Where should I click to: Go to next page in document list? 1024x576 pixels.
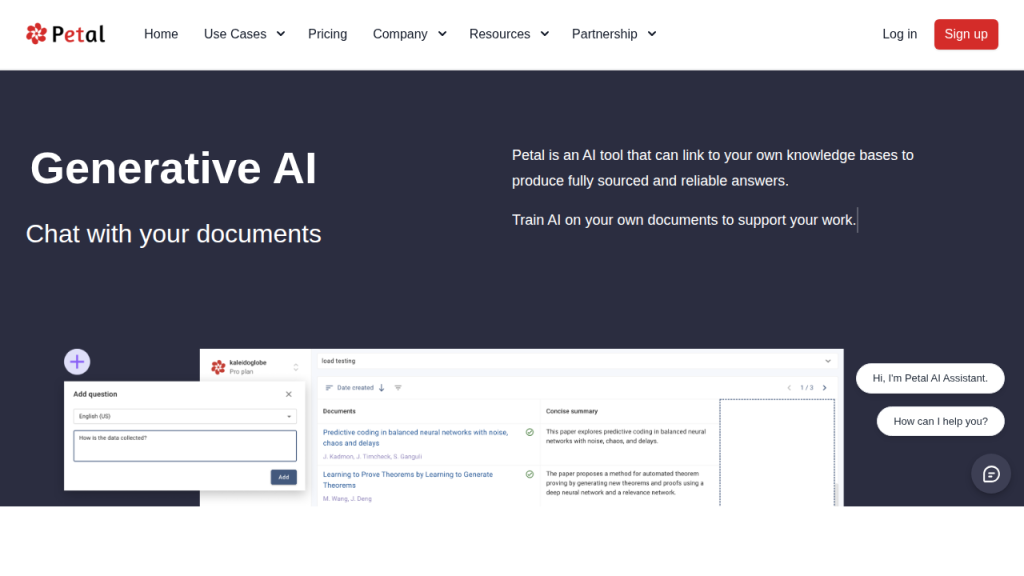[825, 388]
